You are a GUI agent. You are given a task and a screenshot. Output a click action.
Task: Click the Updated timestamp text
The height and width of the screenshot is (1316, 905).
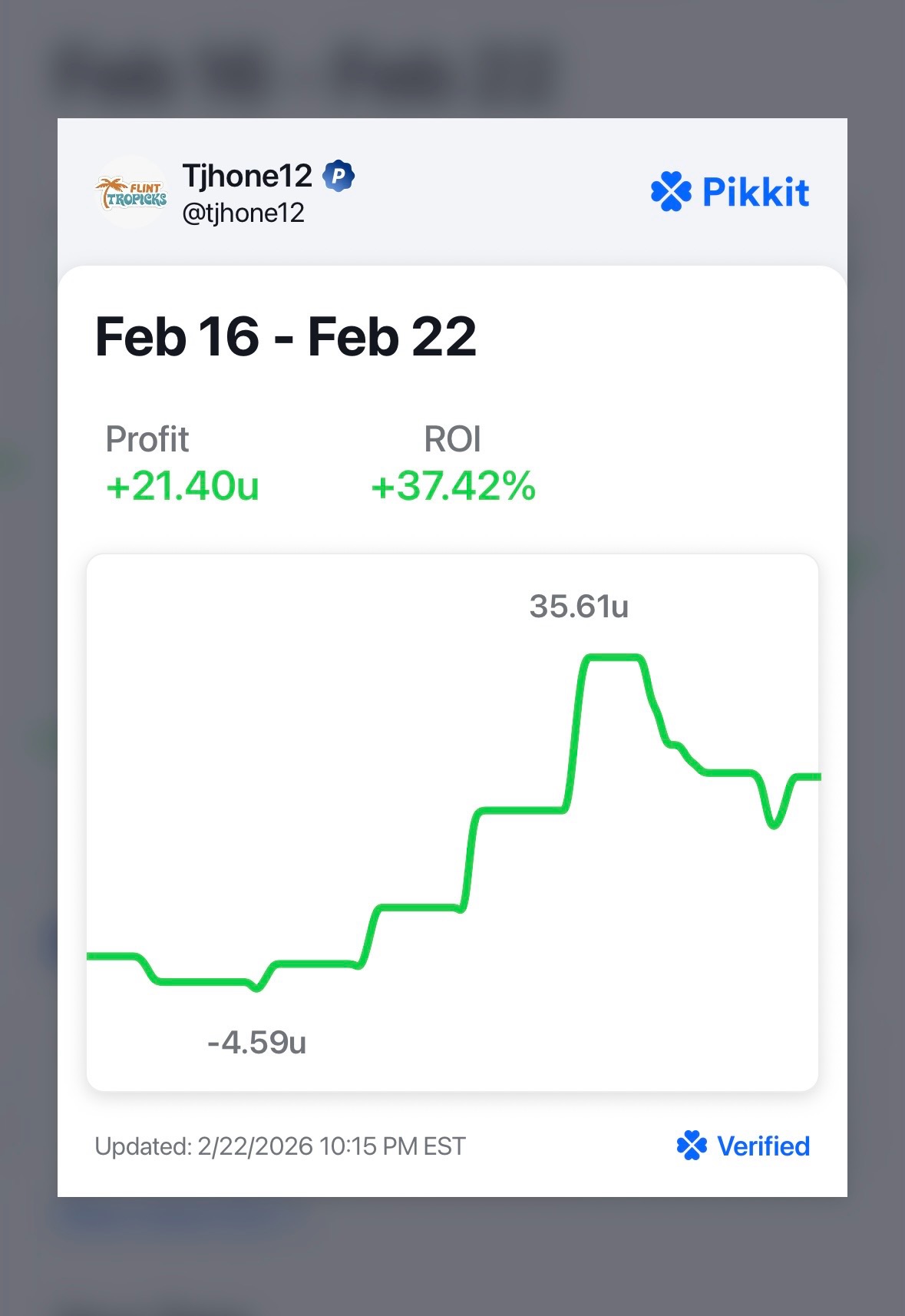pos(280,1146)
